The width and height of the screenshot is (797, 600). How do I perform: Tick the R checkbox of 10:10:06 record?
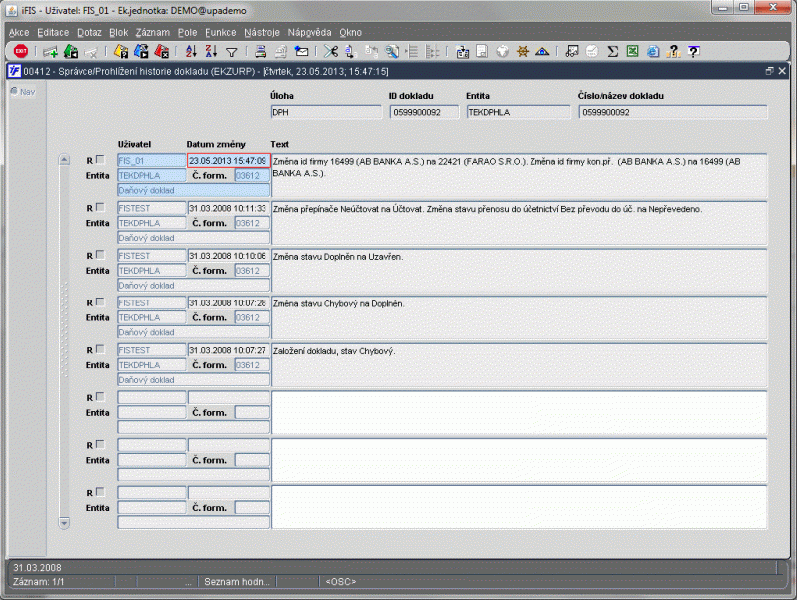[100, 255]
